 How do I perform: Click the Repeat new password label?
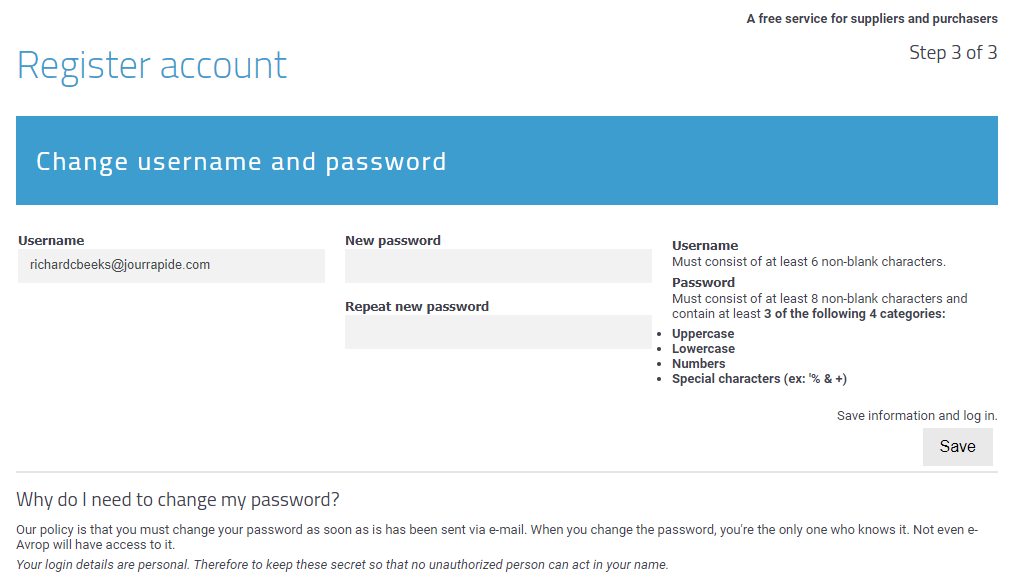[x=417, y=306]
